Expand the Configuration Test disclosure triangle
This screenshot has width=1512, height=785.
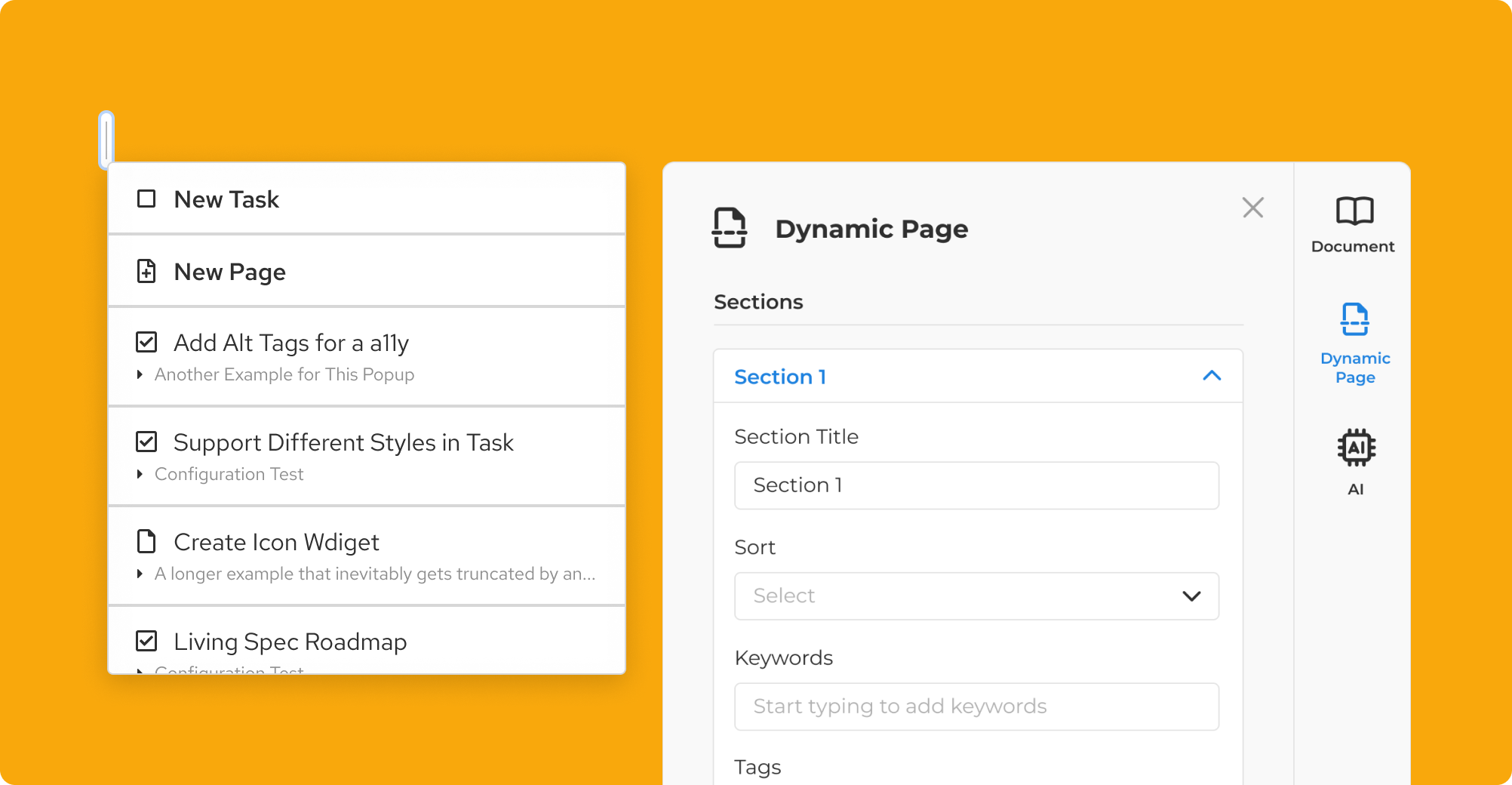point(140,474)
